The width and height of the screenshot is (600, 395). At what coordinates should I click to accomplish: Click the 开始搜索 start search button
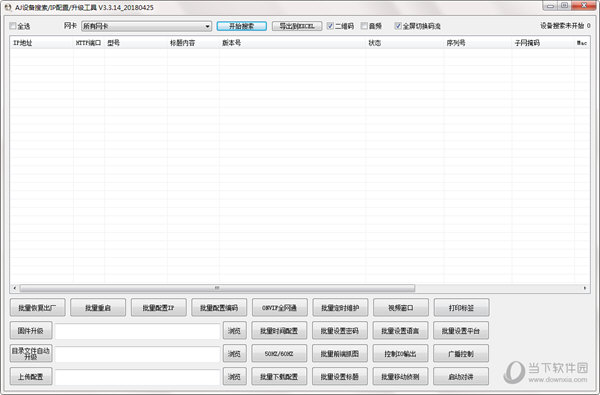click(241, 26)
